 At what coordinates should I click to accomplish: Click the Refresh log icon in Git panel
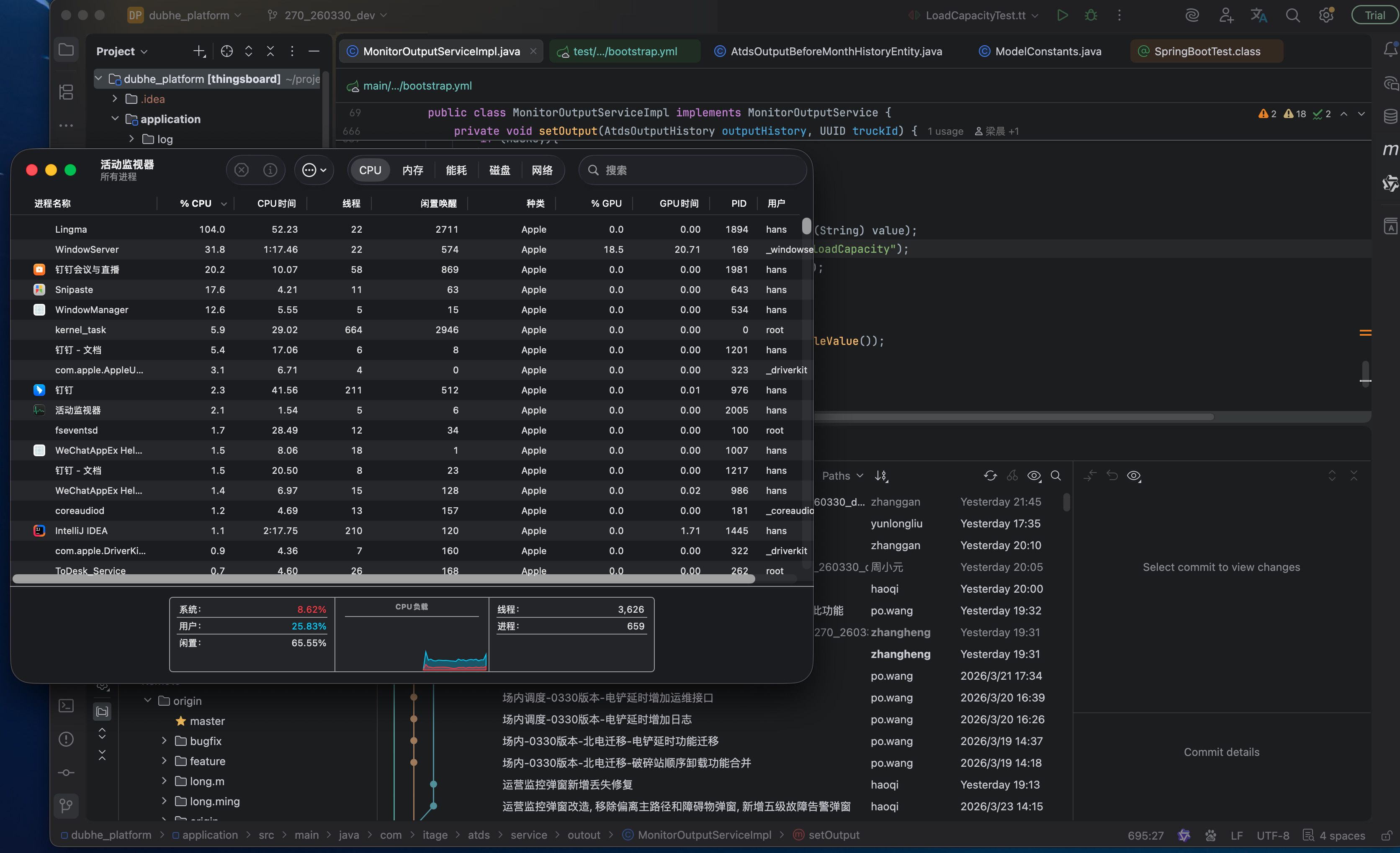point(990,475)
